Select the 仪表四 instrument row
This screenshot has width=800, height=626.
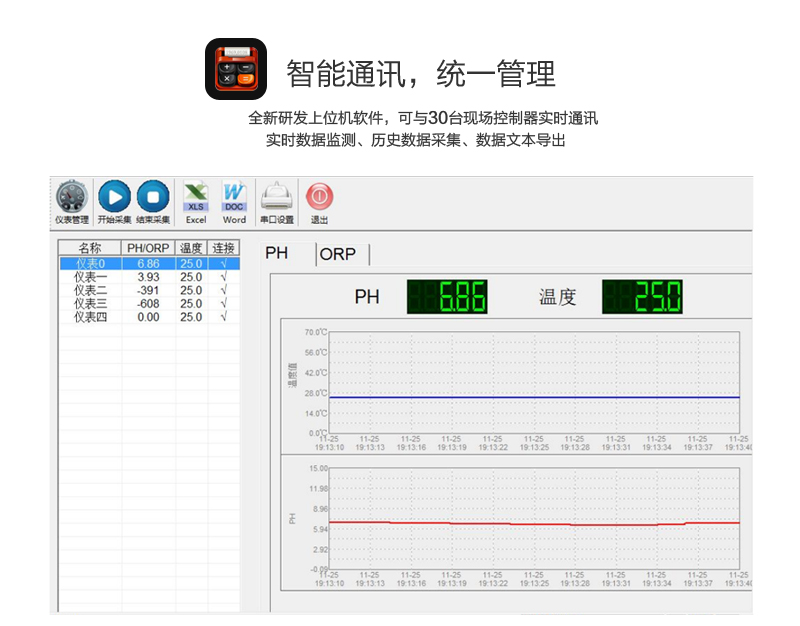[x=90, y=317]
